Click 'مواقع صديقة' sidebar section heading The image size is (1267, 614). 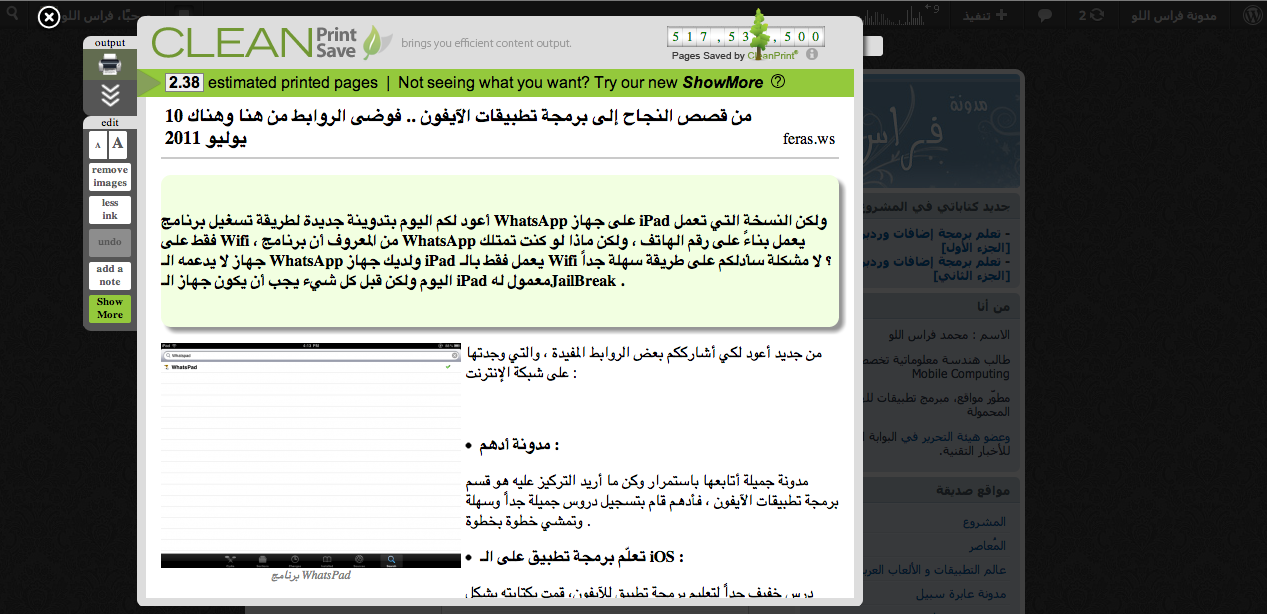pyautogui.click(x=975, y=490)
